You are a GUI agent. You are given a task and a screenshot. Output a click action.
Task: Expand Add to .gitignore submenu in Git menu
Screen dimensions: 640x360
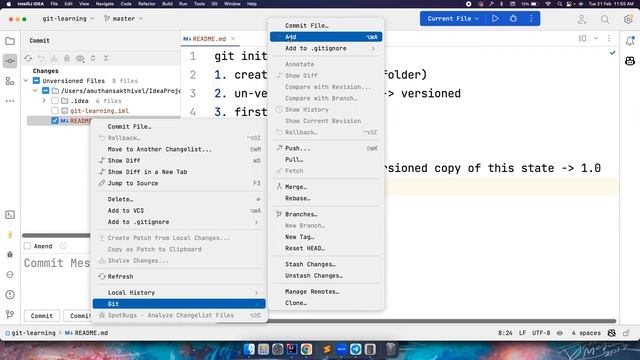pos(373,49)
